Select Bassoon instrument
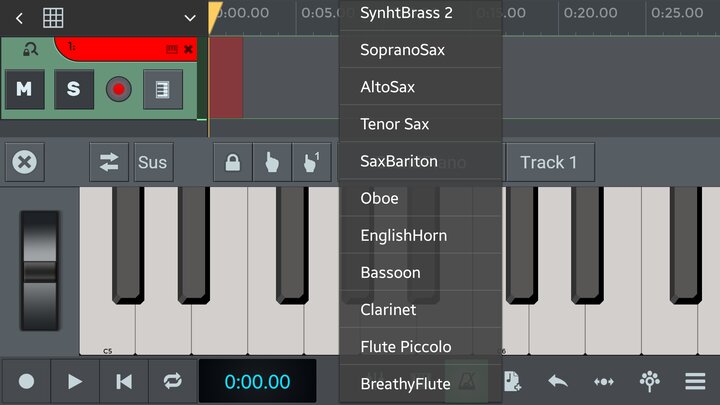Screen dimensions: 720x405 [x=421, y=273]
